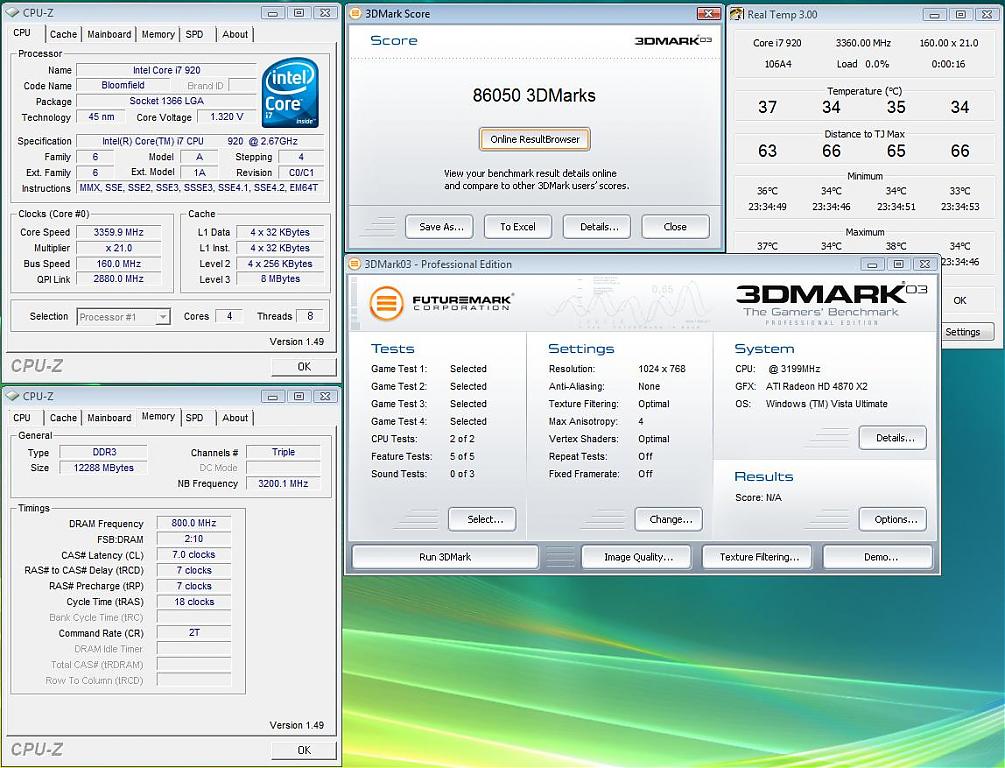Viewport: 1005px width, 768px height.
Task: Show About tab in CPU-Z memory window
Action: click(x=235, y=418)
